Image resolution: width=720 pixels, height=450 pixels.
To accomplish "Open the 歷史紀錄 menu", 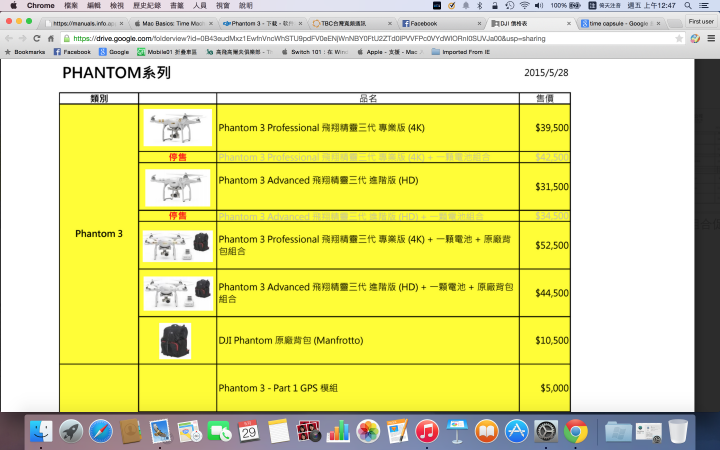I will coord(147,6).
